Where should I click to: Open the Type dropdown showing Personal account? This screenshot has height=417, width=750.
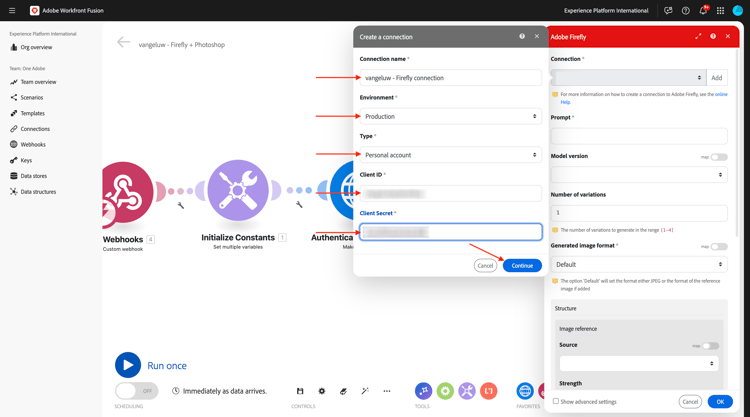pos(451,155)
